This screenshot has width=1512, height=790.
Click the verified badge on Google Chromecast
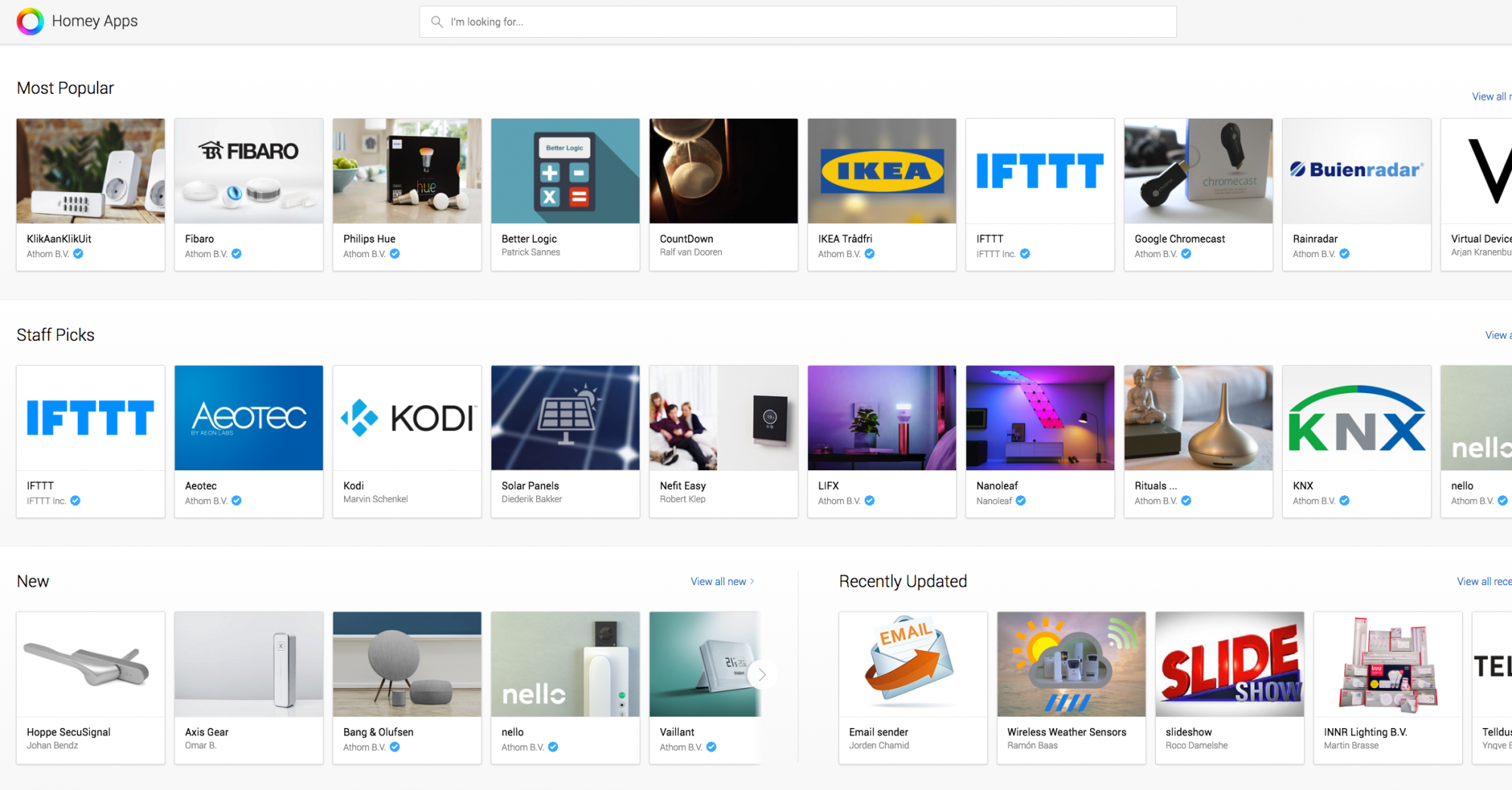click(1186, 254)
